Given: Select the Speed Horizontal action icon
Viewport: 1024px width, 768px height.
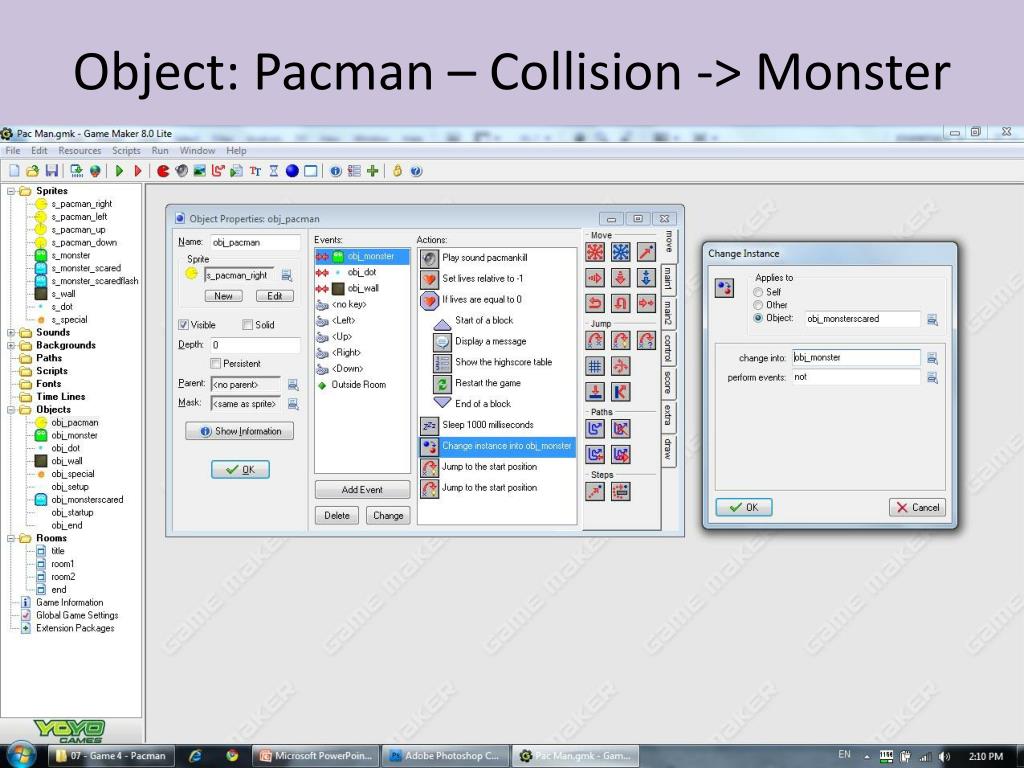Looking at the screenshot, I should coord(595,278).
